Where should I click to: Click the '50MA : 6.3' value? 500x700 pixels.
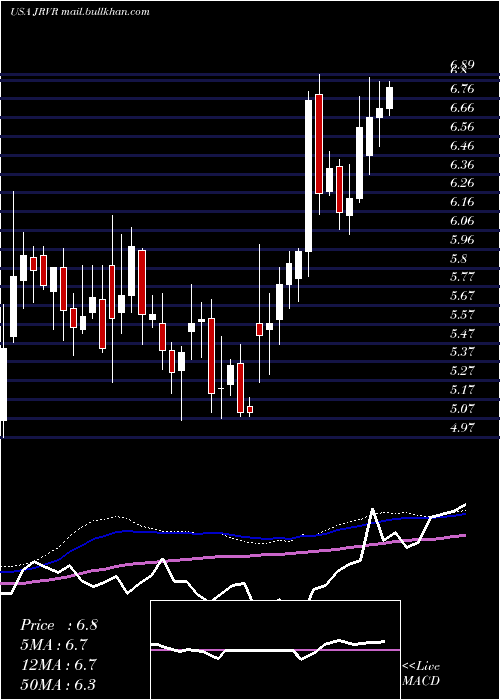(58, 684)
